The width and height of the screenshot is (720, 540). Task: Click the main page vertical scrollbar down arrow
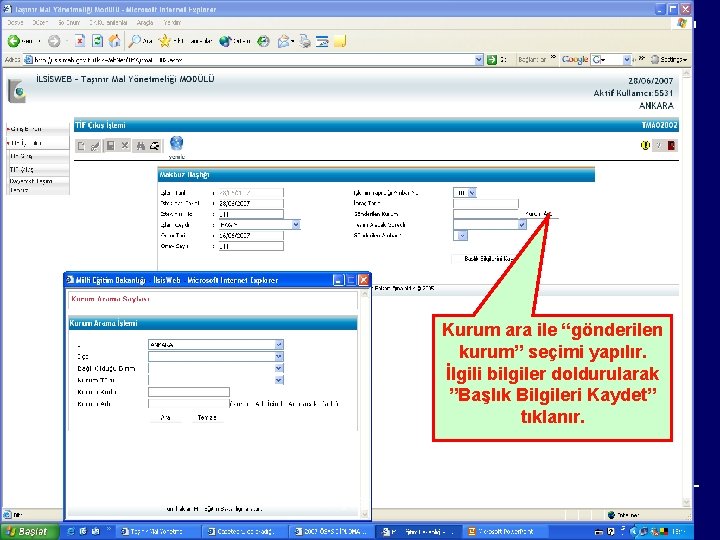pyautogui.click(x=686, y=503)
